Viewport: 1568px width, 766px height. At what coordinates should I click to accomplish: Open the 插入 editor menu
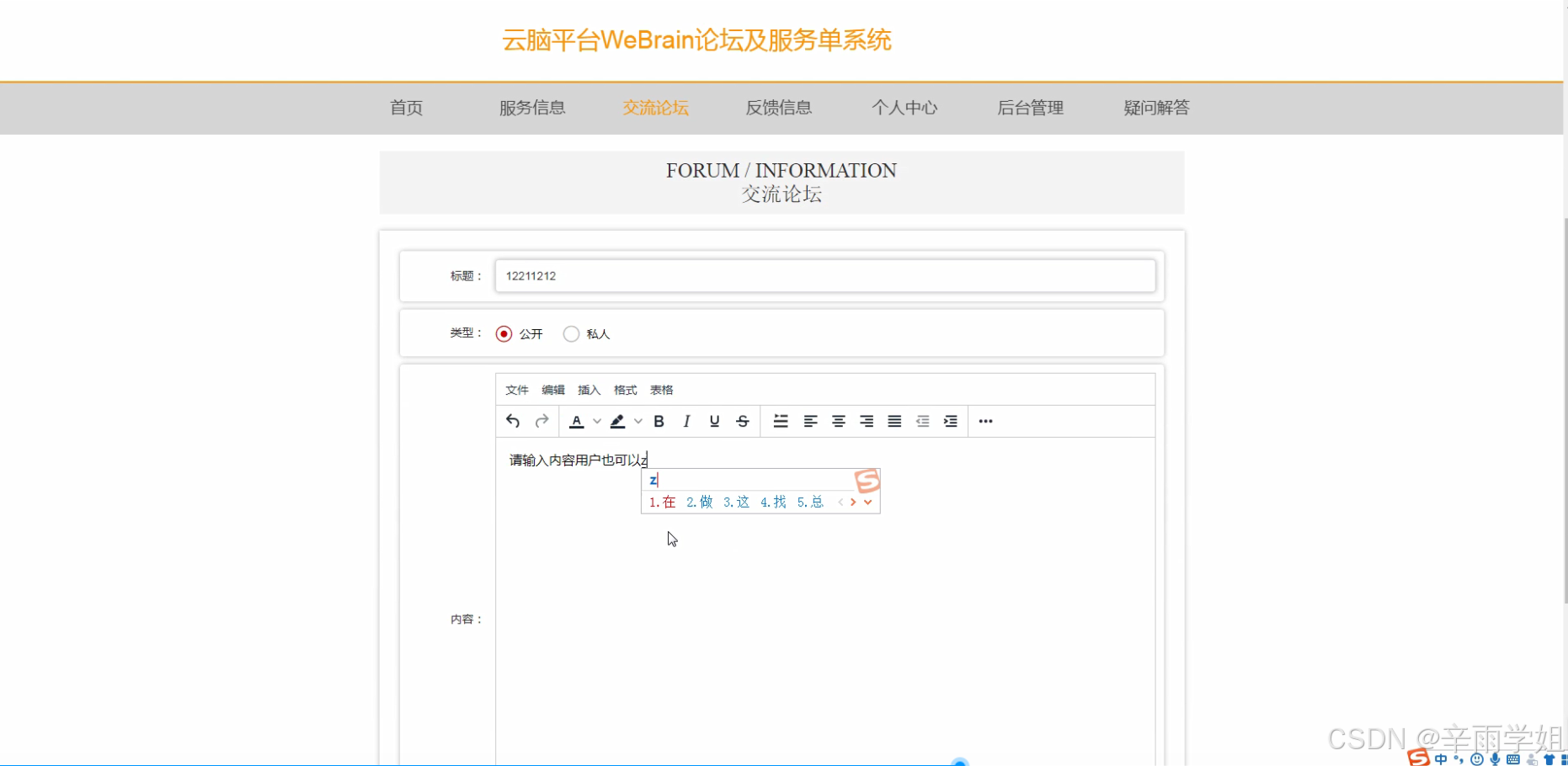589,390
